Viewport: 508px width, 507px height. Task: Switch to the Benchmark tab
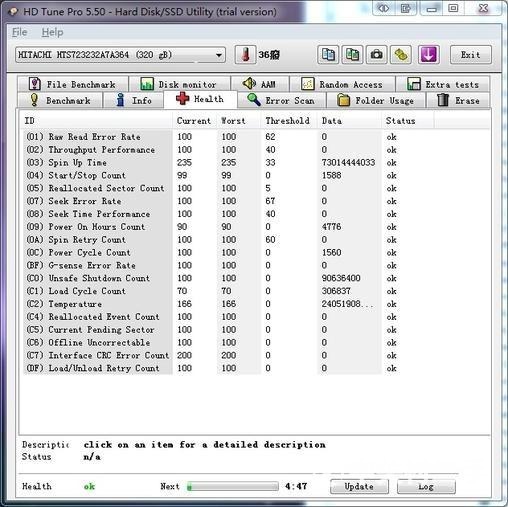[x=60, y=100]
